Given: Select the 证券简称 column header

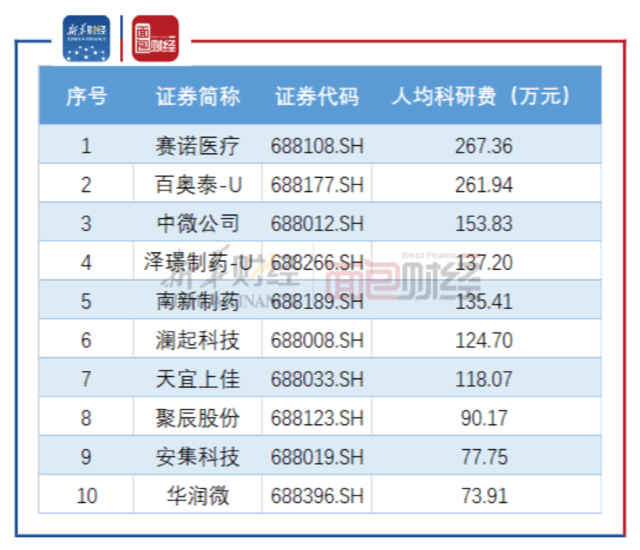Looking at the screenshot, I should click(198, 97).
